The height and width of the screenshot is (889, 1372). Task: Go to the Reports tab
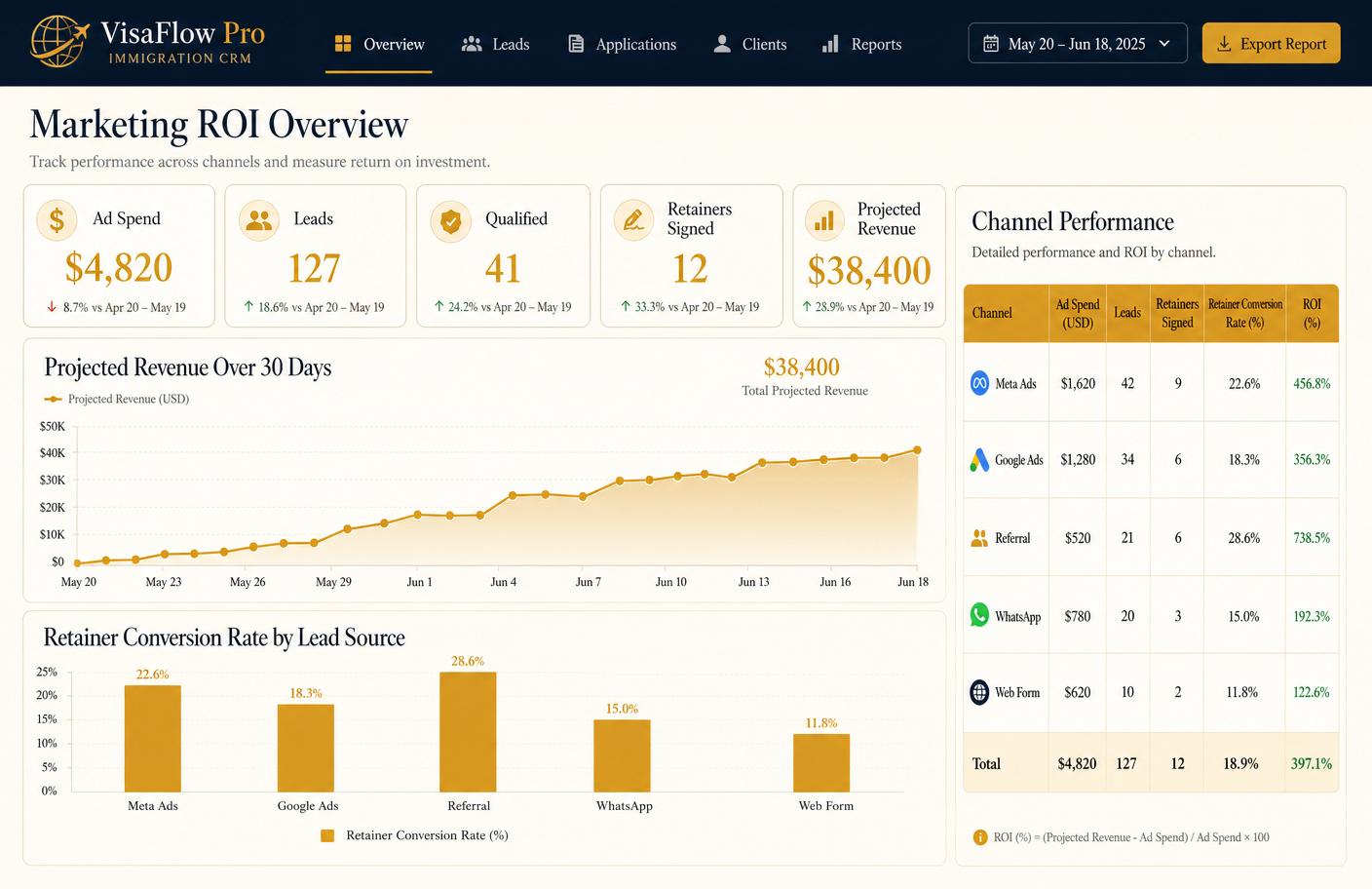tap(862, 44)
